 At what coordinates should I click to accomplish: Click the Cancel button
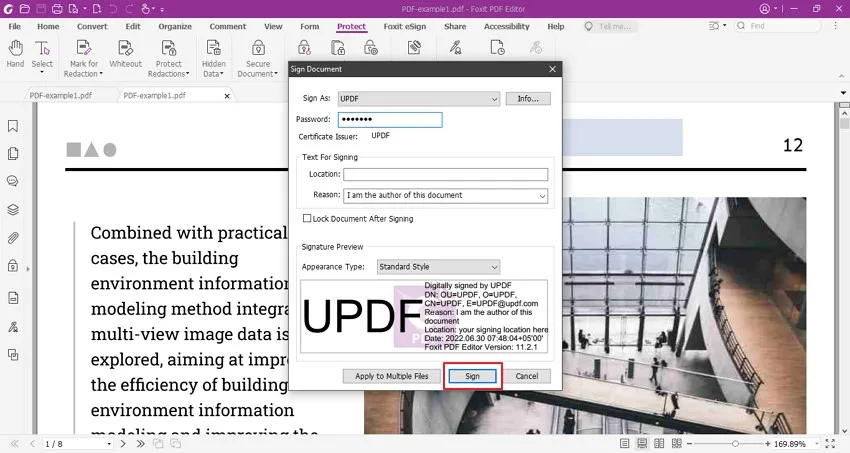pos(527,376)
